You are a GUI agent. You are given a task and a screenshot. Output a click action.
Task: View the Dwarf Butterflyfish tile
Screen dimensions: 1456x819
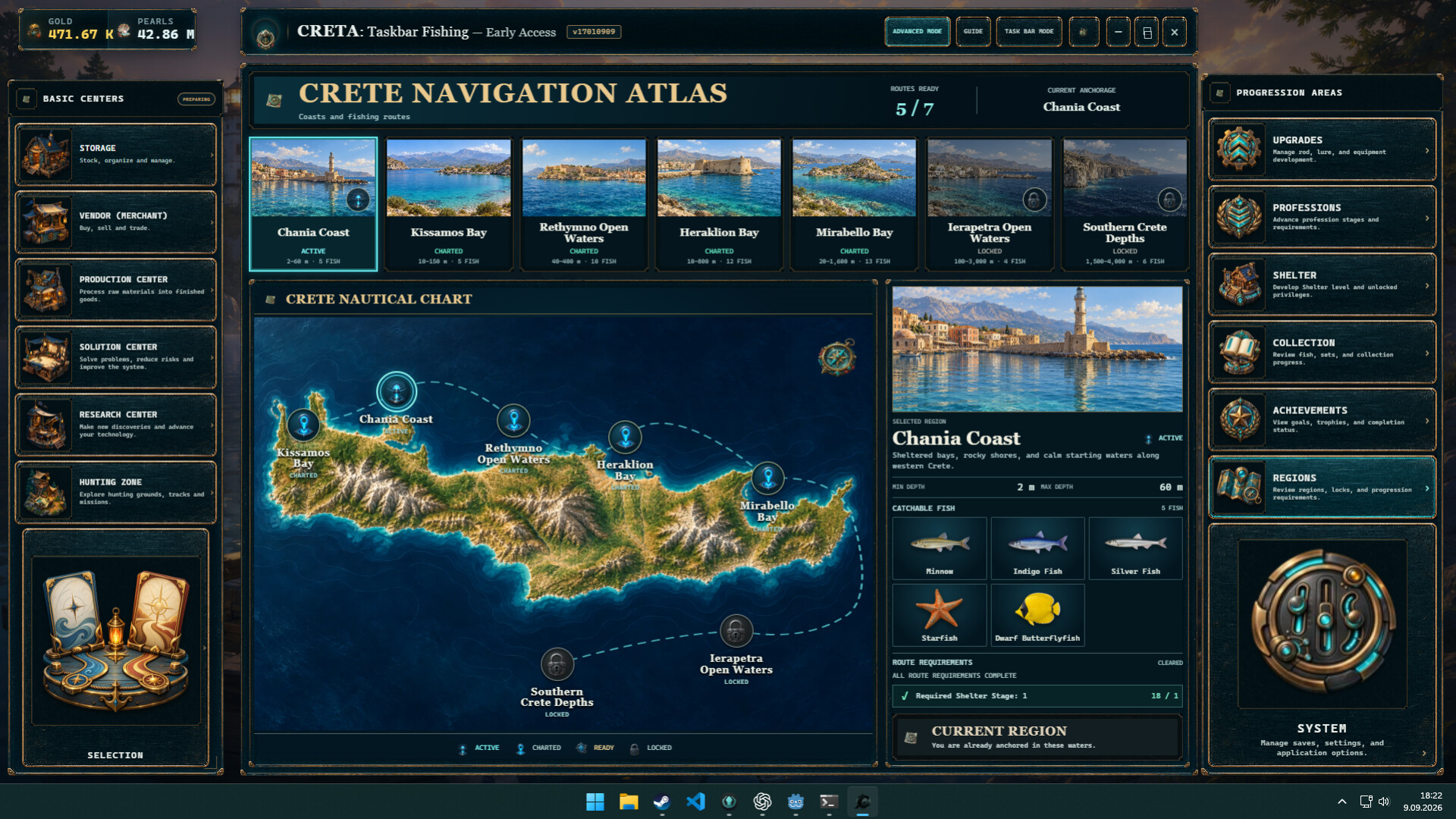pos(1037,615)
